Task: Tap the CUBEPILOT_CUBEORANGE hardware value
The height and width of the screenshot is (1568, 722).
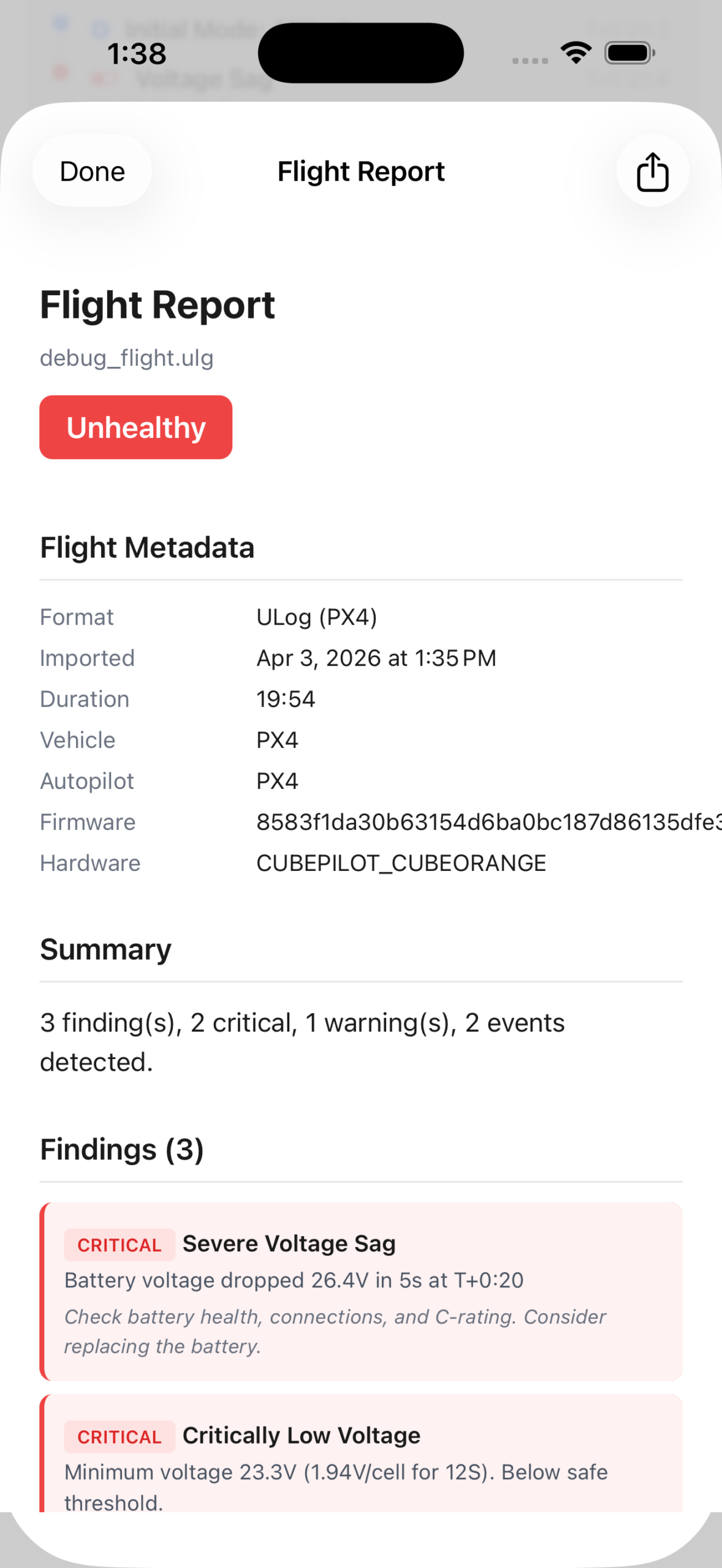Action: point(401,863)
